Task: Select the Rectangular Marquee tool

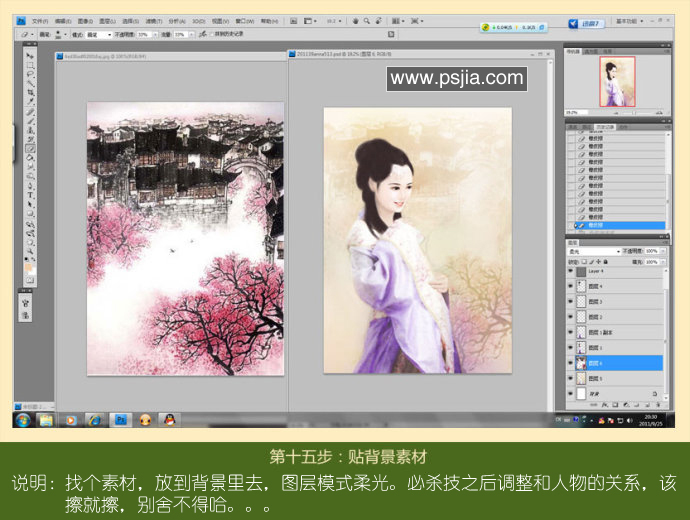Action: pos(30,66)
